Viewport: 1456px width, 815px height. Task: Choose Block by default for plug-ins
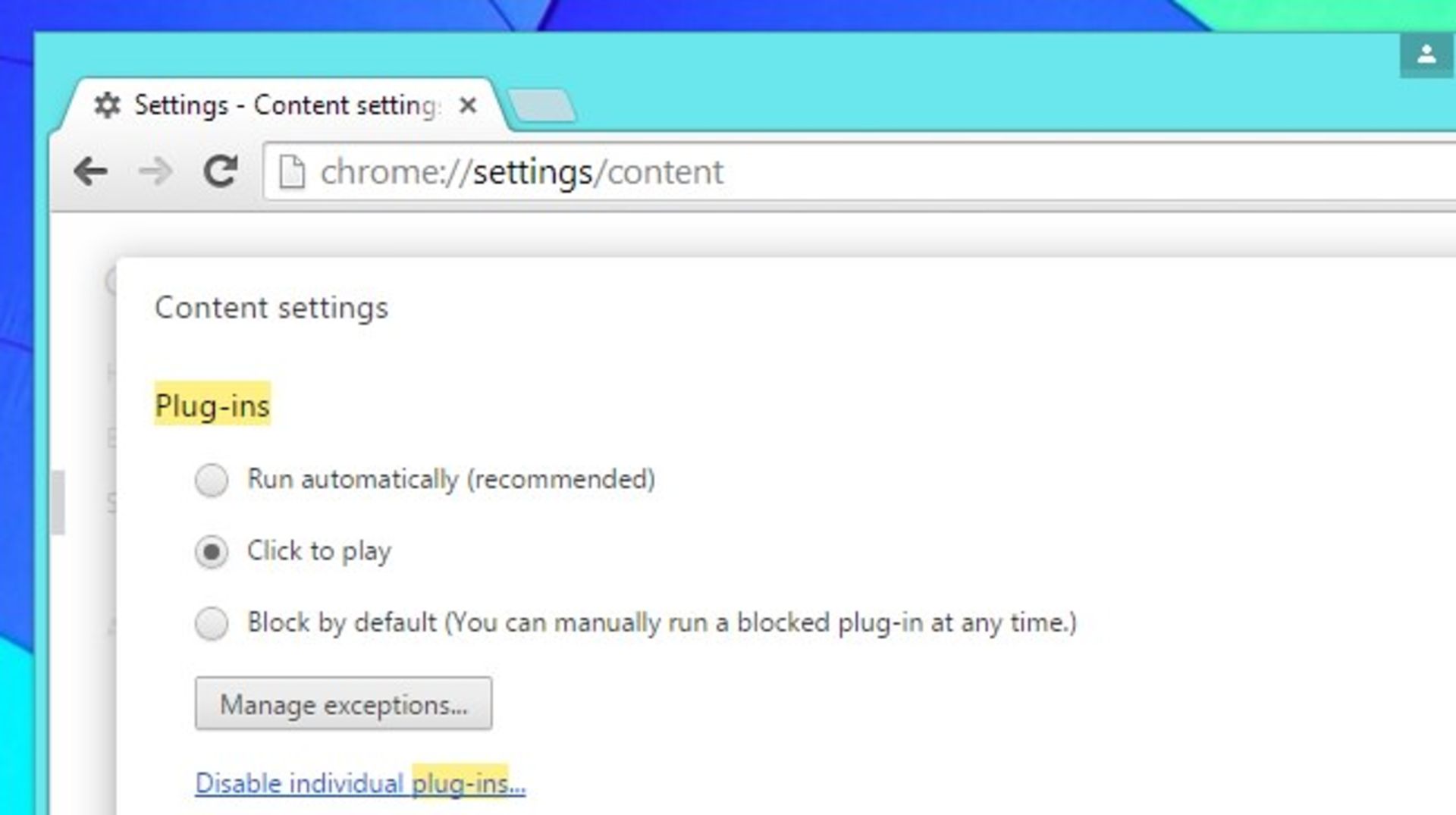212,623
